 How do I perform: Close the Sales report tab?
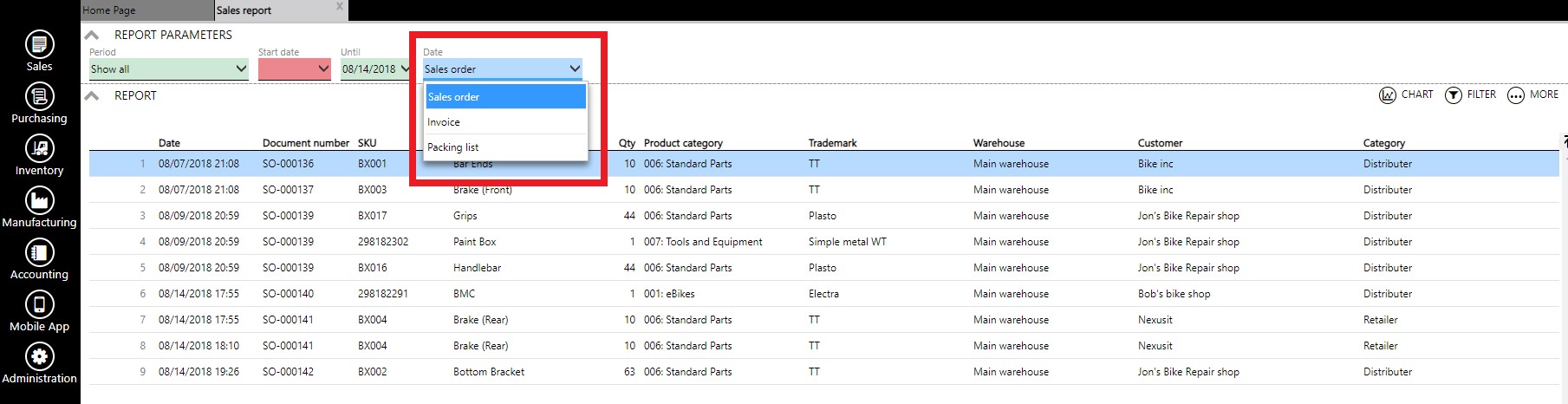pos(340,7)
